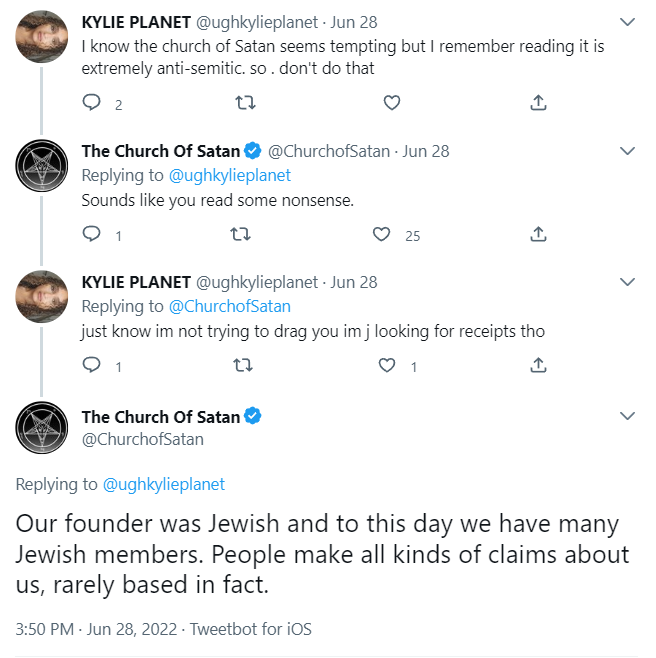Image resolution: width=656 pixels, height=658 pixels.
Task: Share the 'Sounds like you read some nonsense' tweet
Action: [538, 234]
